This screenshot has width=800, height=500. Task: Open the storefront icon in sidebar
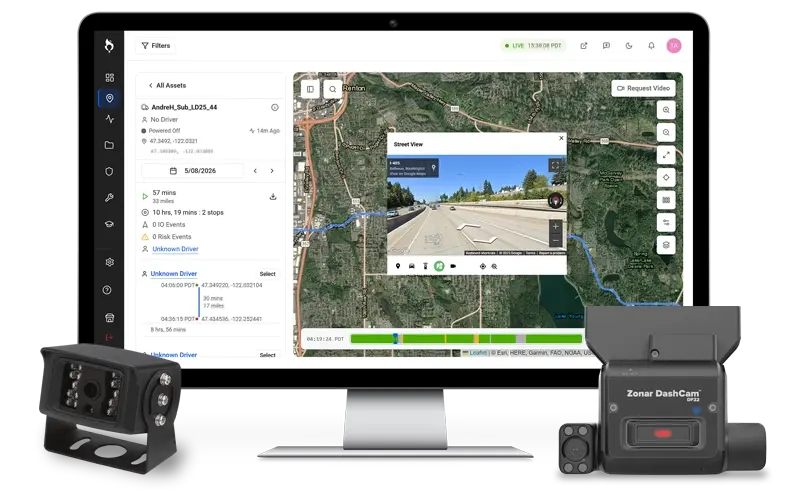coord(109,317)
